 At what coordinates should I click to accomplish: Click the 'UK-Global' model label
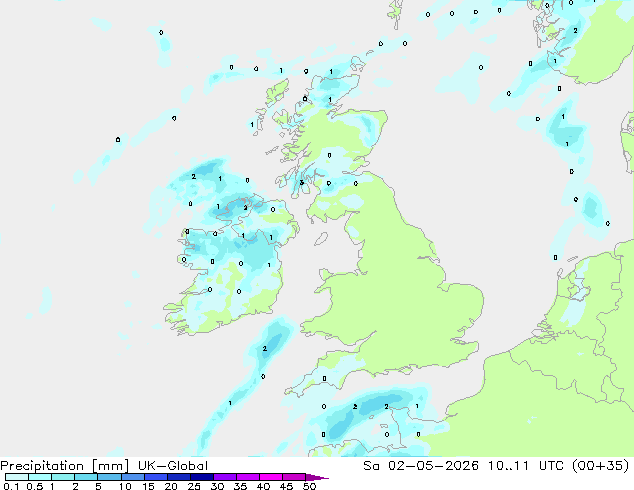coord(173,466)
